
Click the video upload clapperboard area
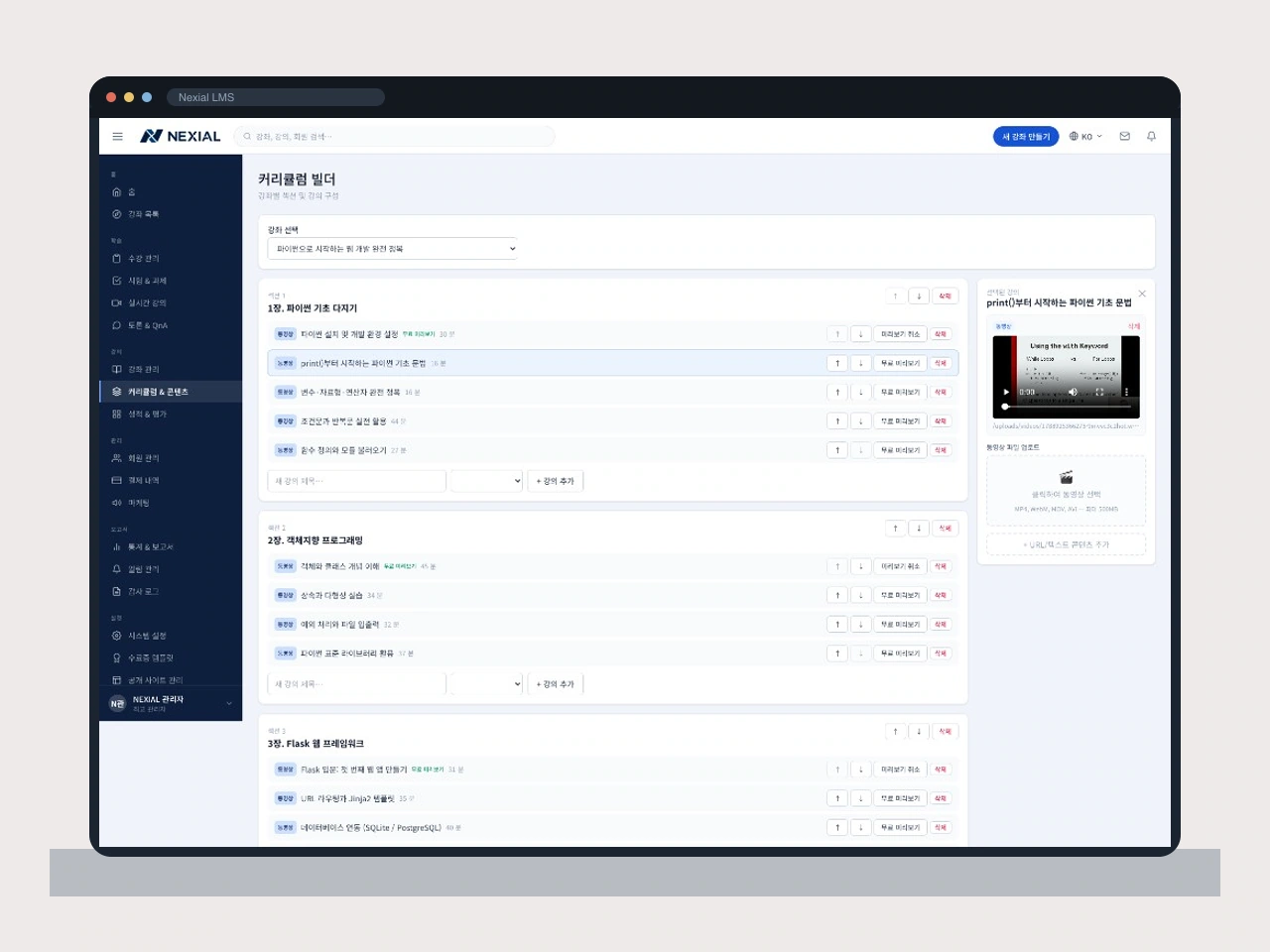pyautogui.click(x=1067, y=491)
